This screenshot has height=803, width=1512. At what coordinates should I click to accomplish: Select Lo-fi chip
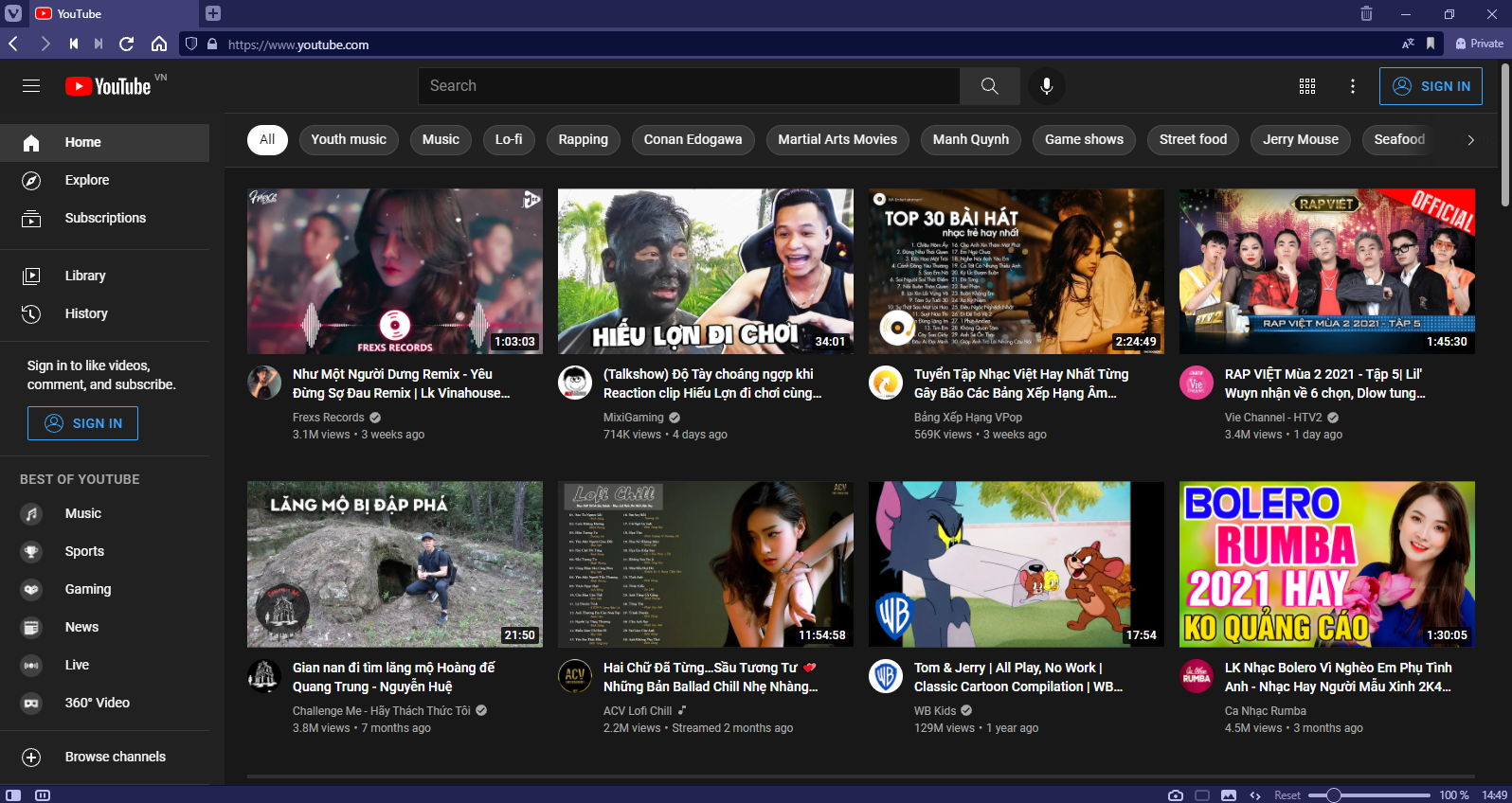(x=509, y=139)
